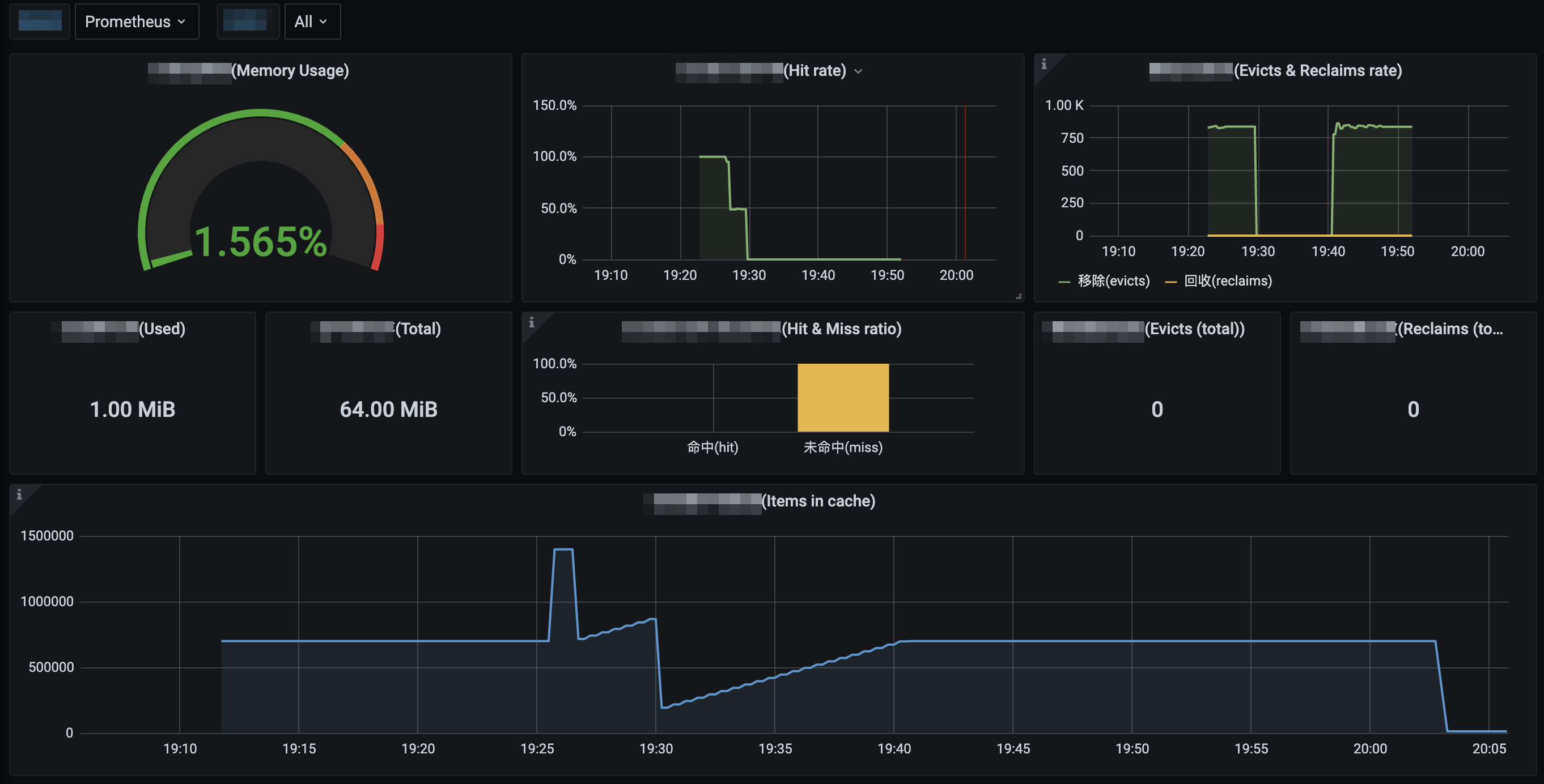Click the Hit & Miss ratio panel title
Screen dimensions: 1544x784
(841, 329)
